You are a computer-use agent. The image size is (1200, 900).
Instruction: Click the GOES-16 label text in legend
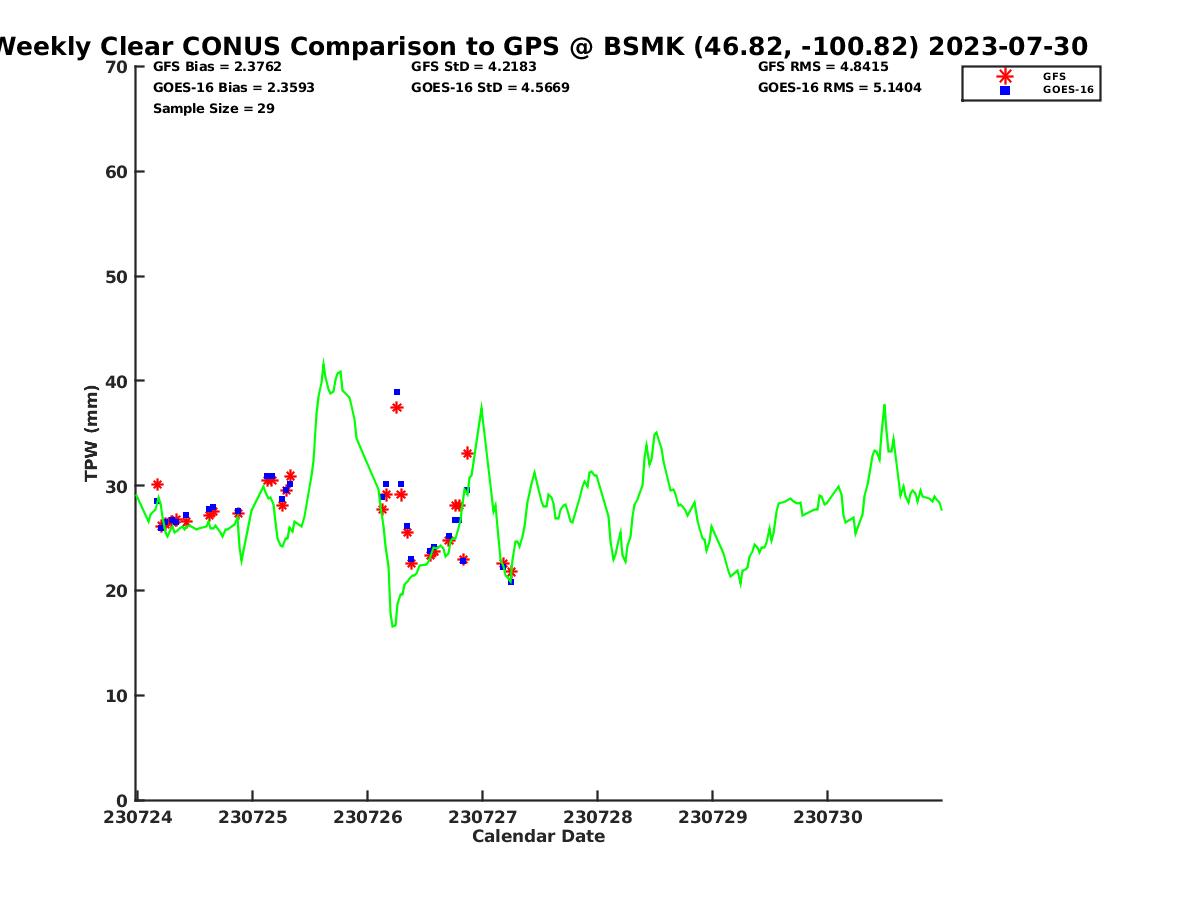coord(1068,90)
